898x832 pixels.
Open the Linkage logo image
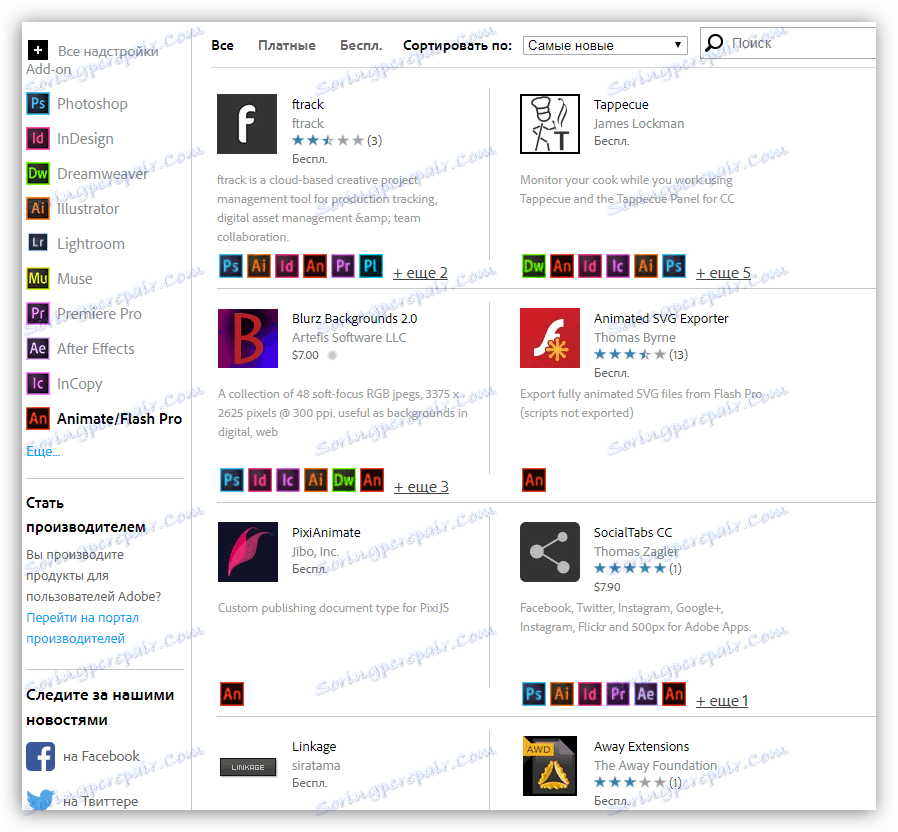[248, 767]
